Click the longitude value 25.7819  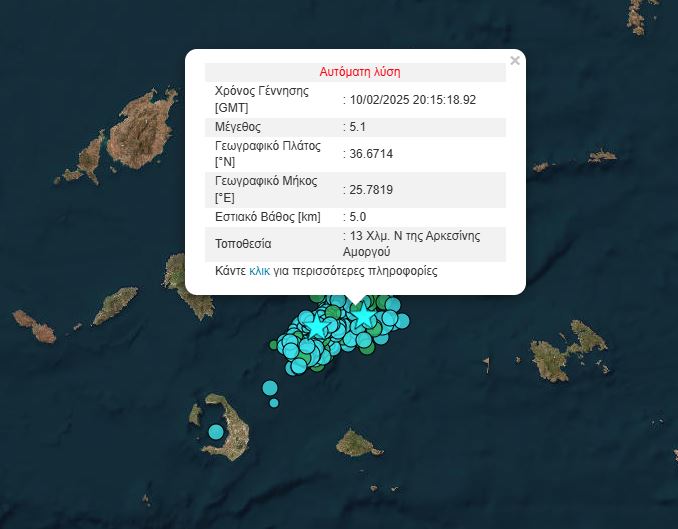[x=366, y=190]
